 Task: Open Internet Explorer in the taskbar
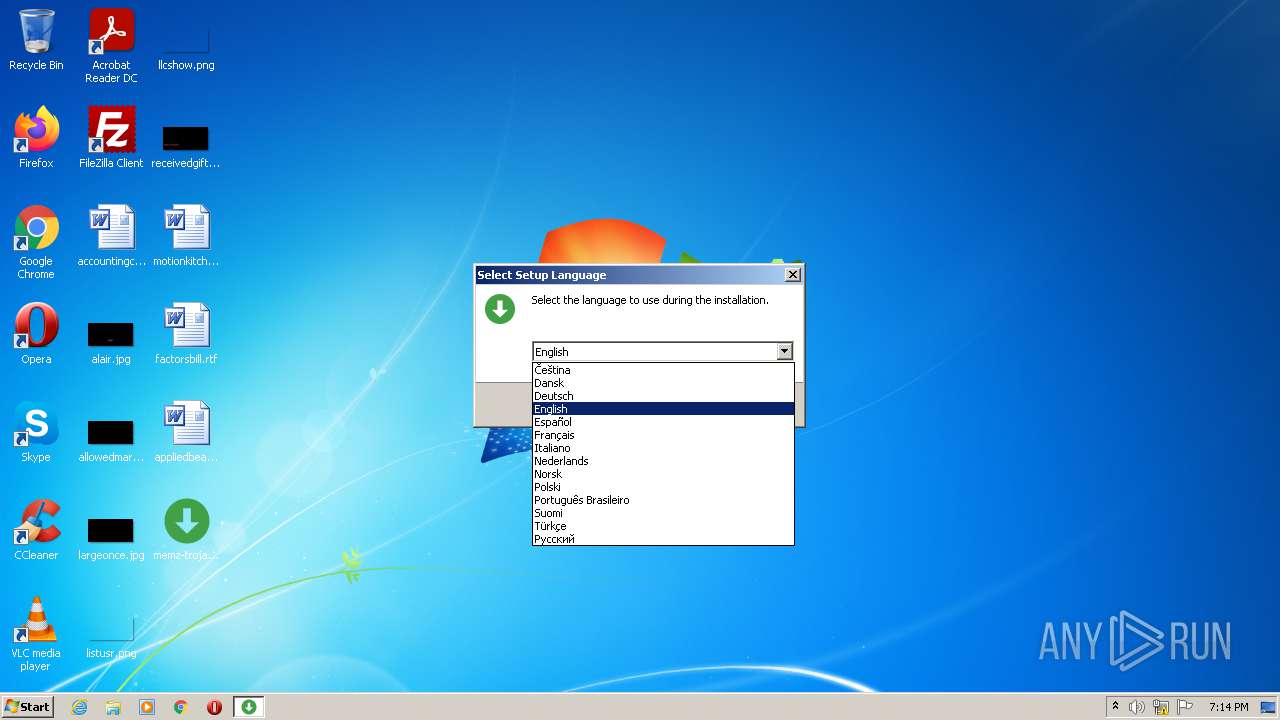[x=80, y=707]
